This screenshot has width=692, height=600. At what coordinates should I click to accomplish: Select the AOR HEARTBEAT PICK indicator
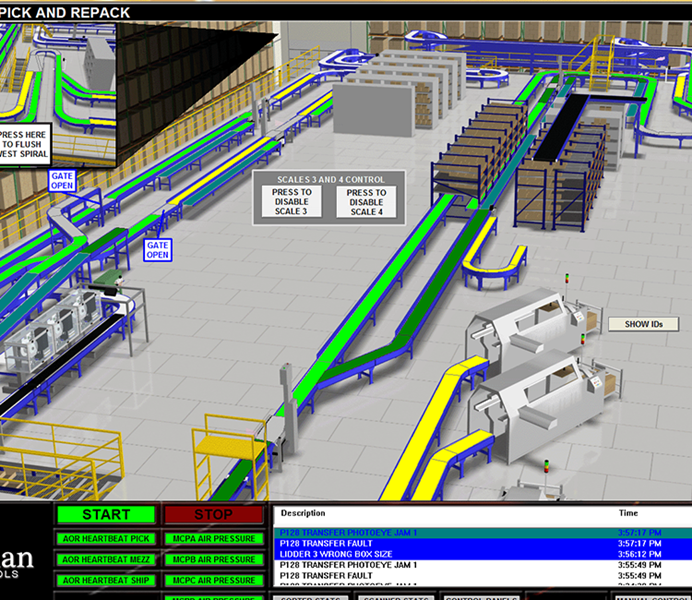point(106,539)
